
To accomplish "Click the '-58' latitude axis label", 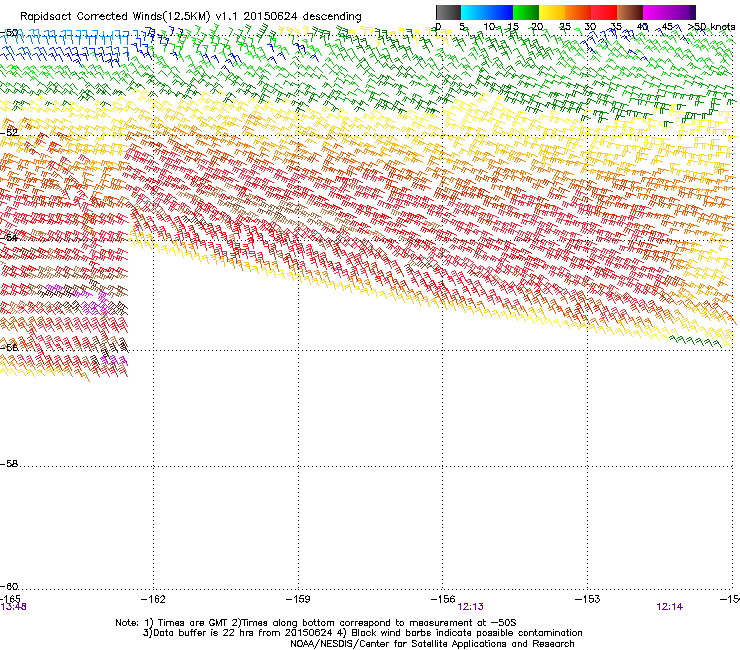I will 9,464.
